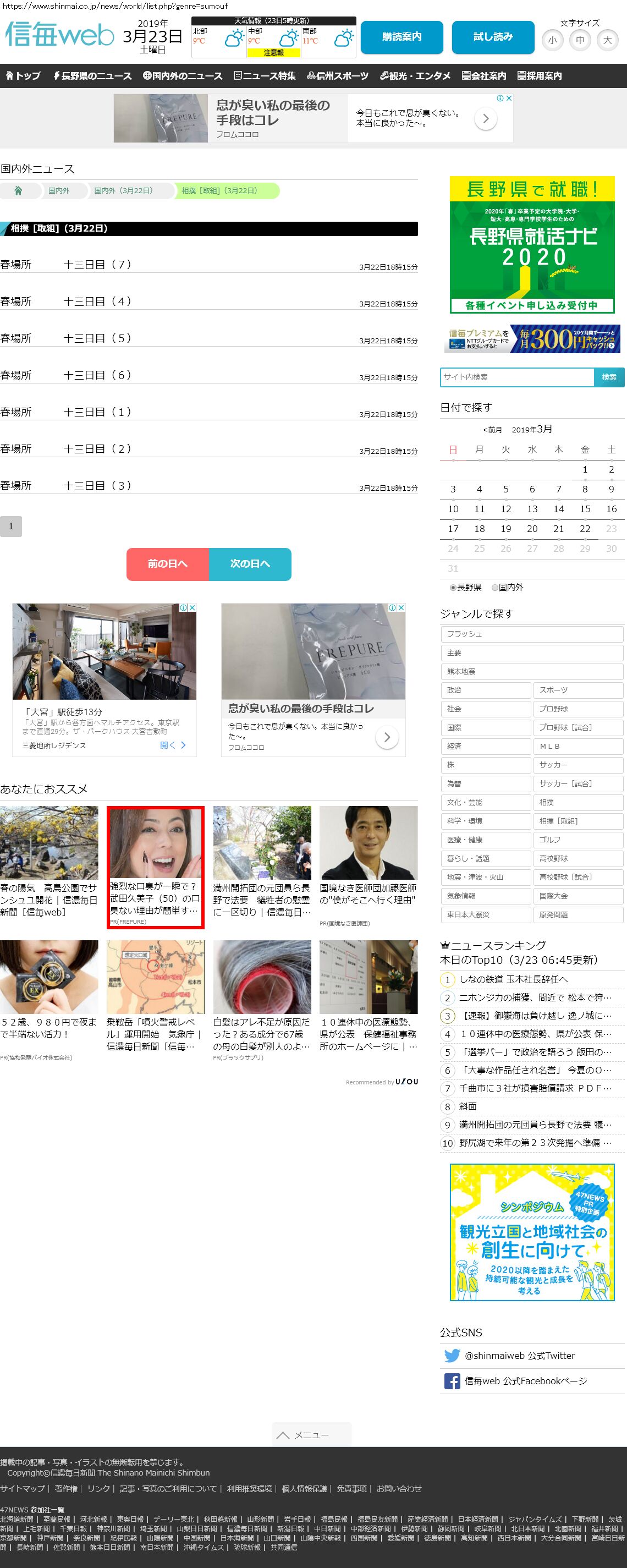This screenshot has width=627, height=1568.
Task: Set text size to large (大)
Action: point(608,41)
